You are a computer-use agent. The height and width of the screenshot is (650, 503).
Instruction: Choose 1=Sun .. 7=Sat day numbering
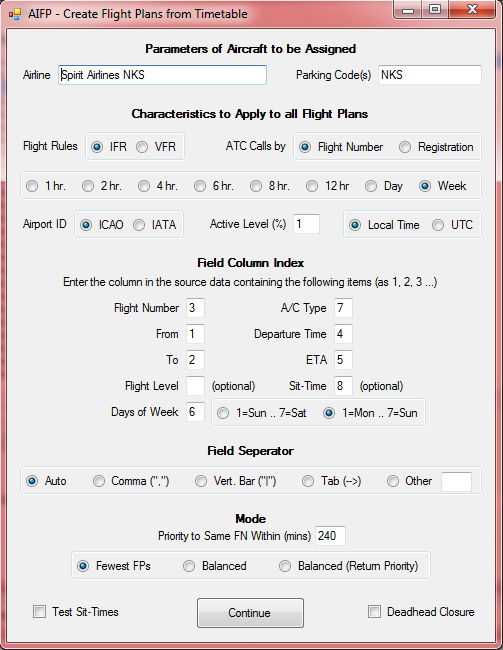223,413
